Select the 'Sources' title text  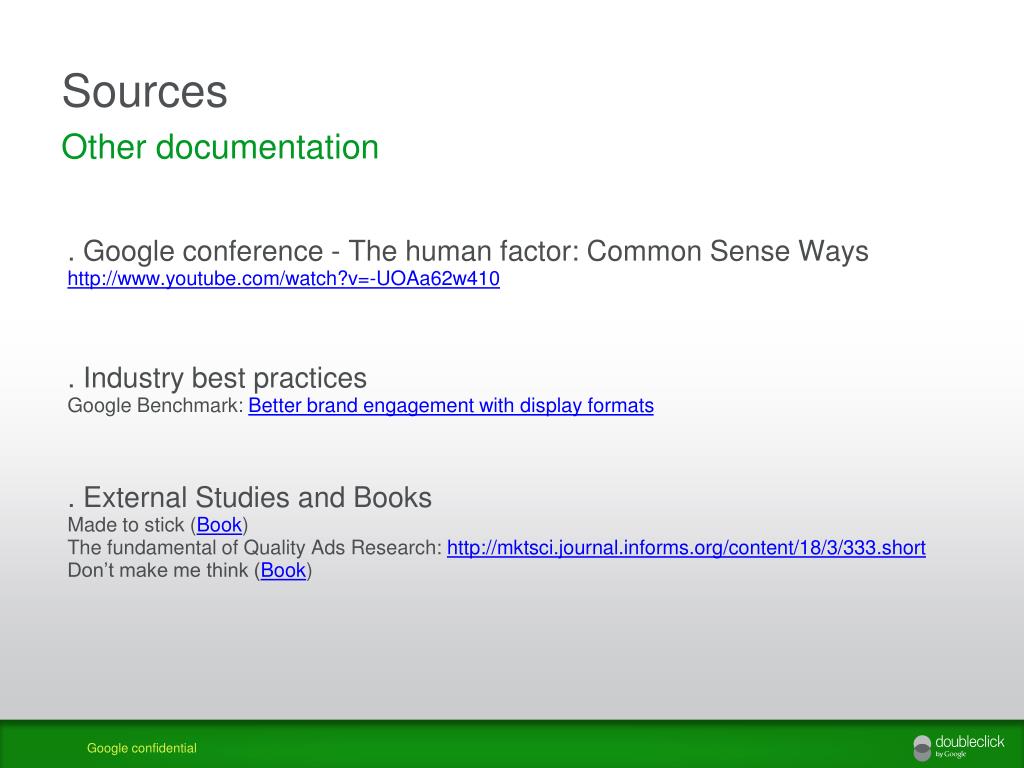coord(144,91)
